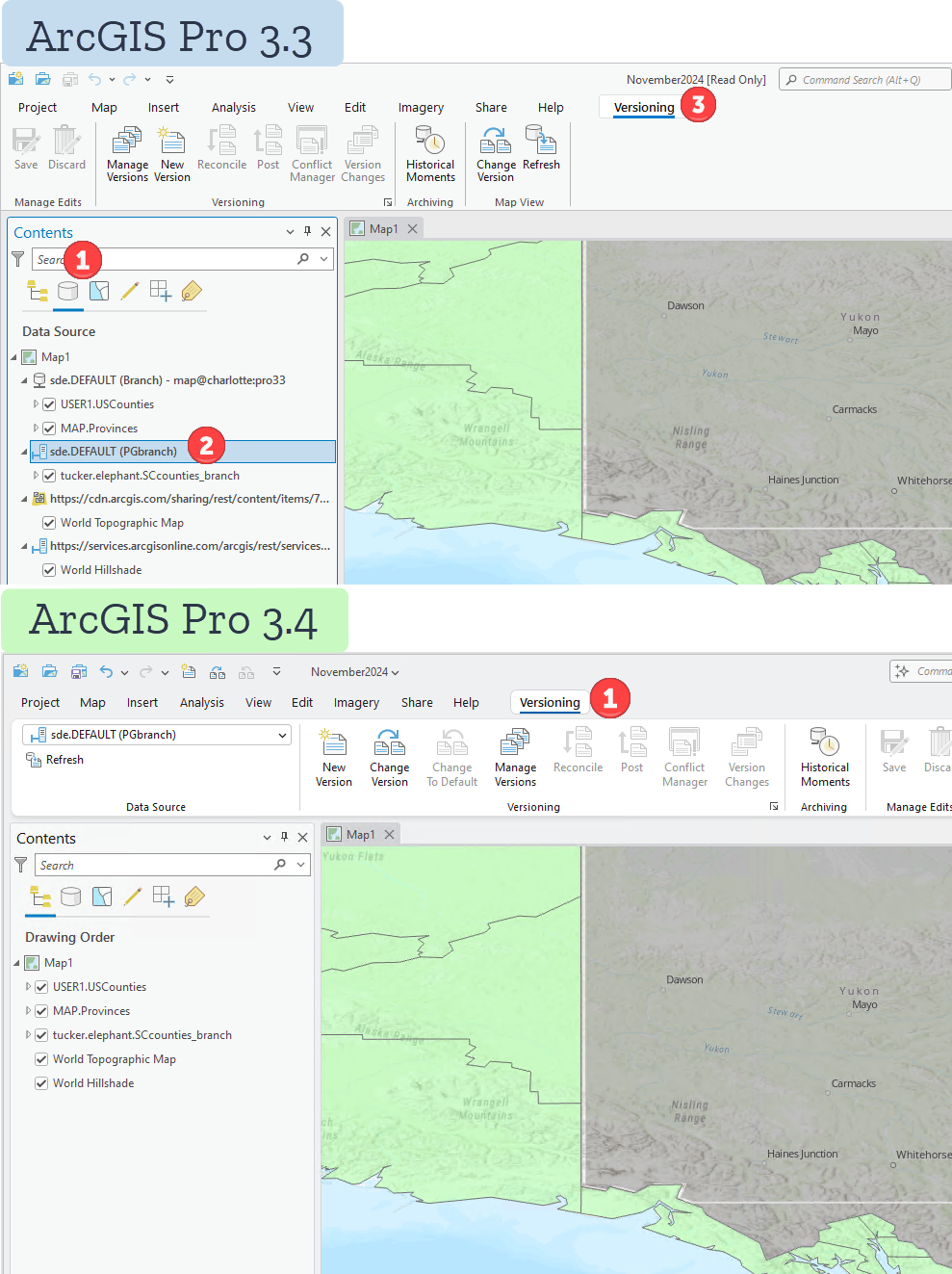Screen dimensions: 952x1274
Task: Collapse the sde.DEFAULT (PGbranch) node in 3.3 Contents
Action: click(x=25, y=452)
